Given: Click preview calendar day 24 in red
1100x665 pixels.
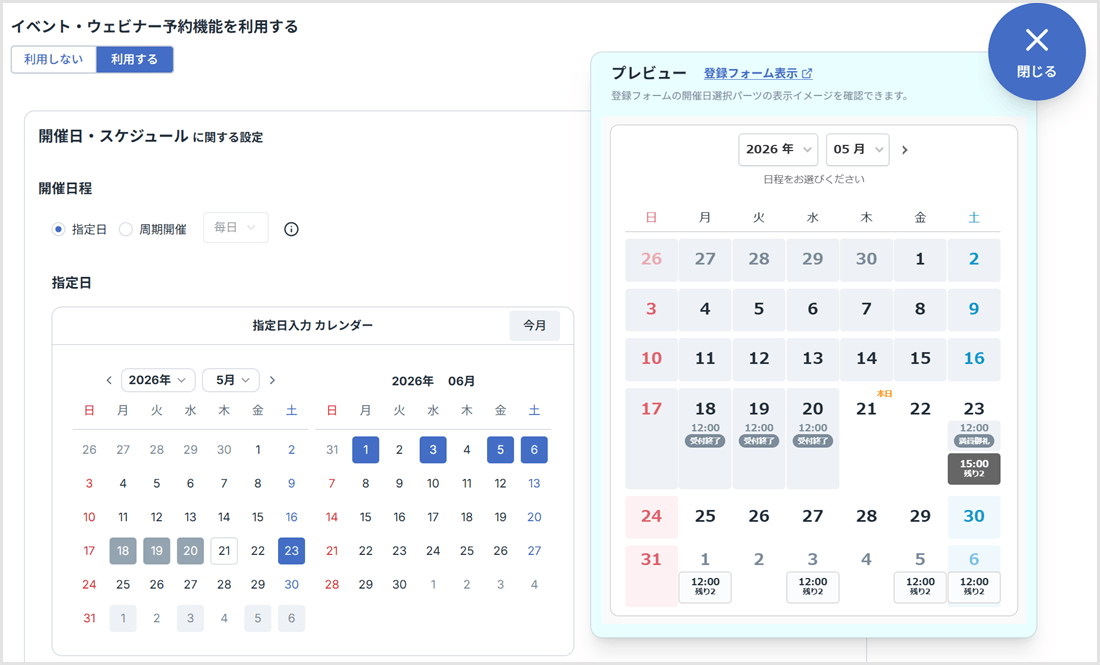Looking at the screenshot, I should click(x=651, y=516).
